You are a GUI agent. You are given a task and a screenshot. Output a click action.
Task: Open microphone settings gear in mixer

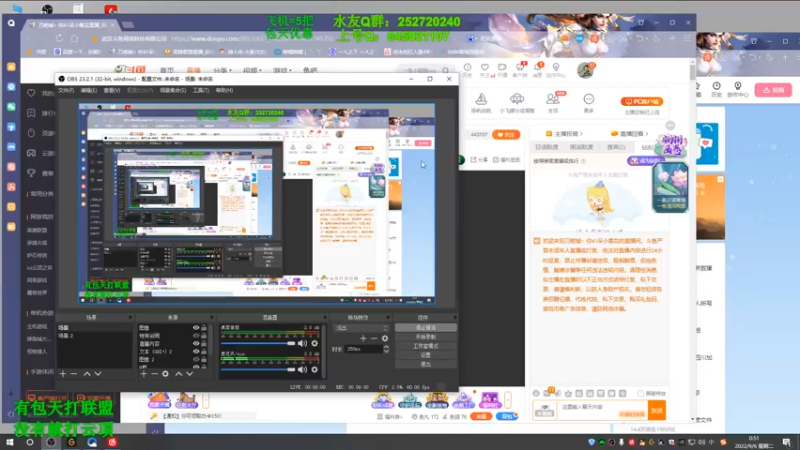[314, 369]
